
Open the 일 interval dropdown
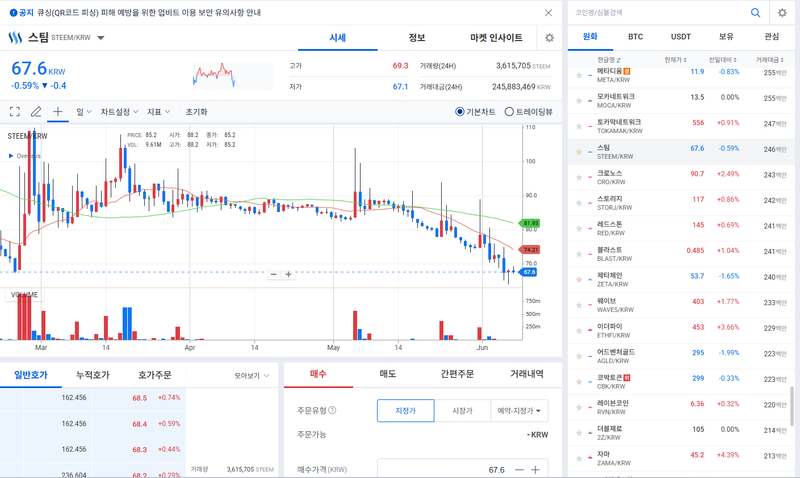pos(84,112)
